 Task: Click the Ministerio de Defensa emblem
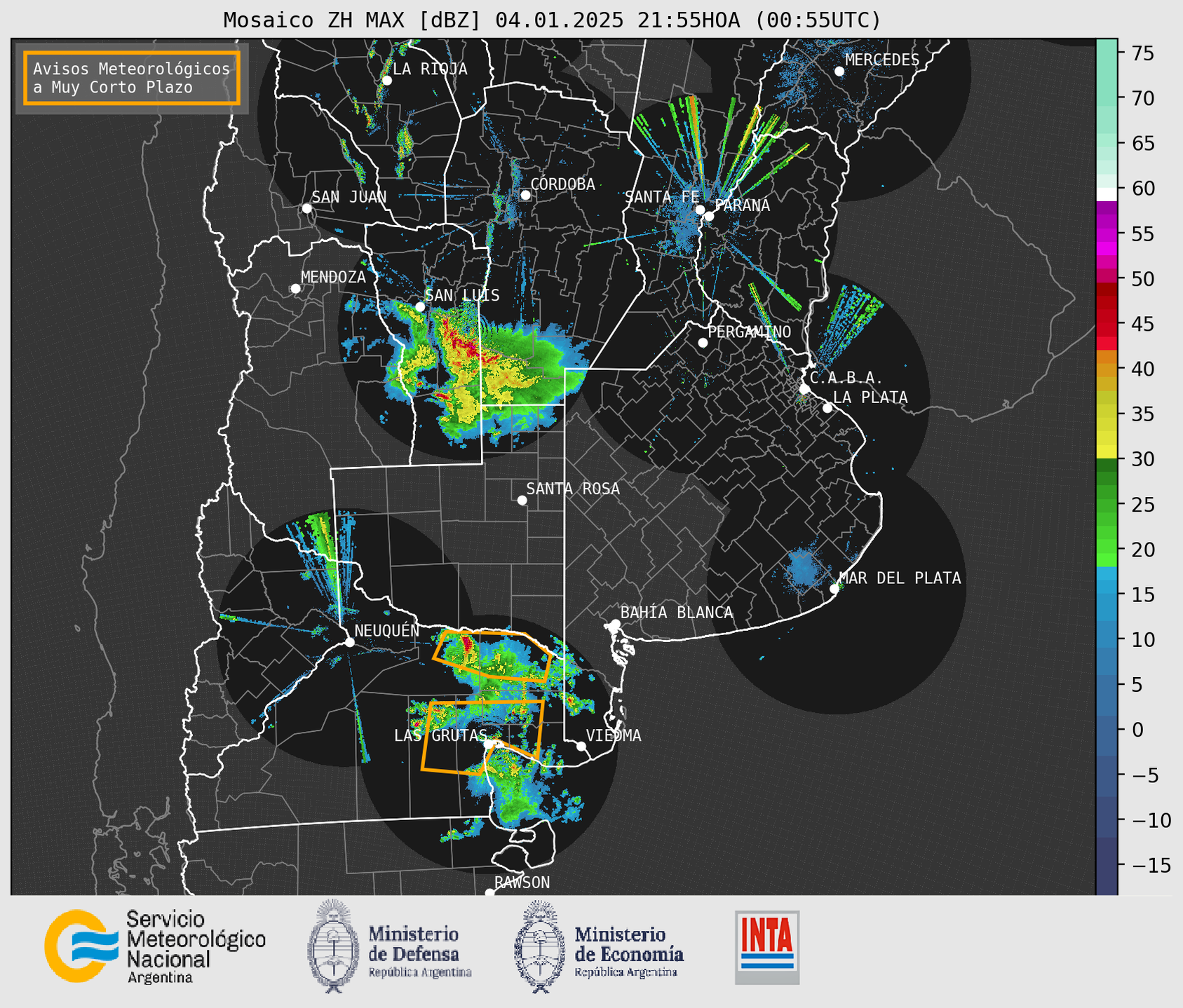click(x=332, y=946)
